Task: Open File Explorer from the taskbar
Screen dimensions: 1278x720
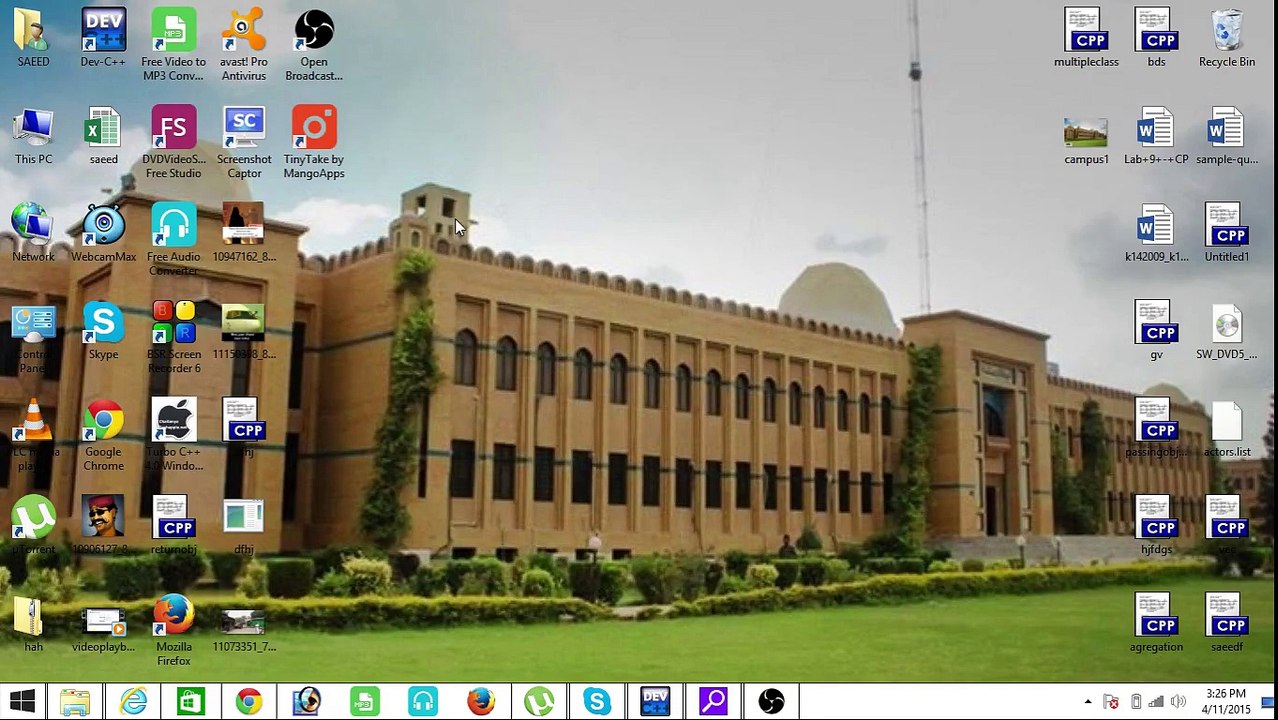Action: [75, 701]
